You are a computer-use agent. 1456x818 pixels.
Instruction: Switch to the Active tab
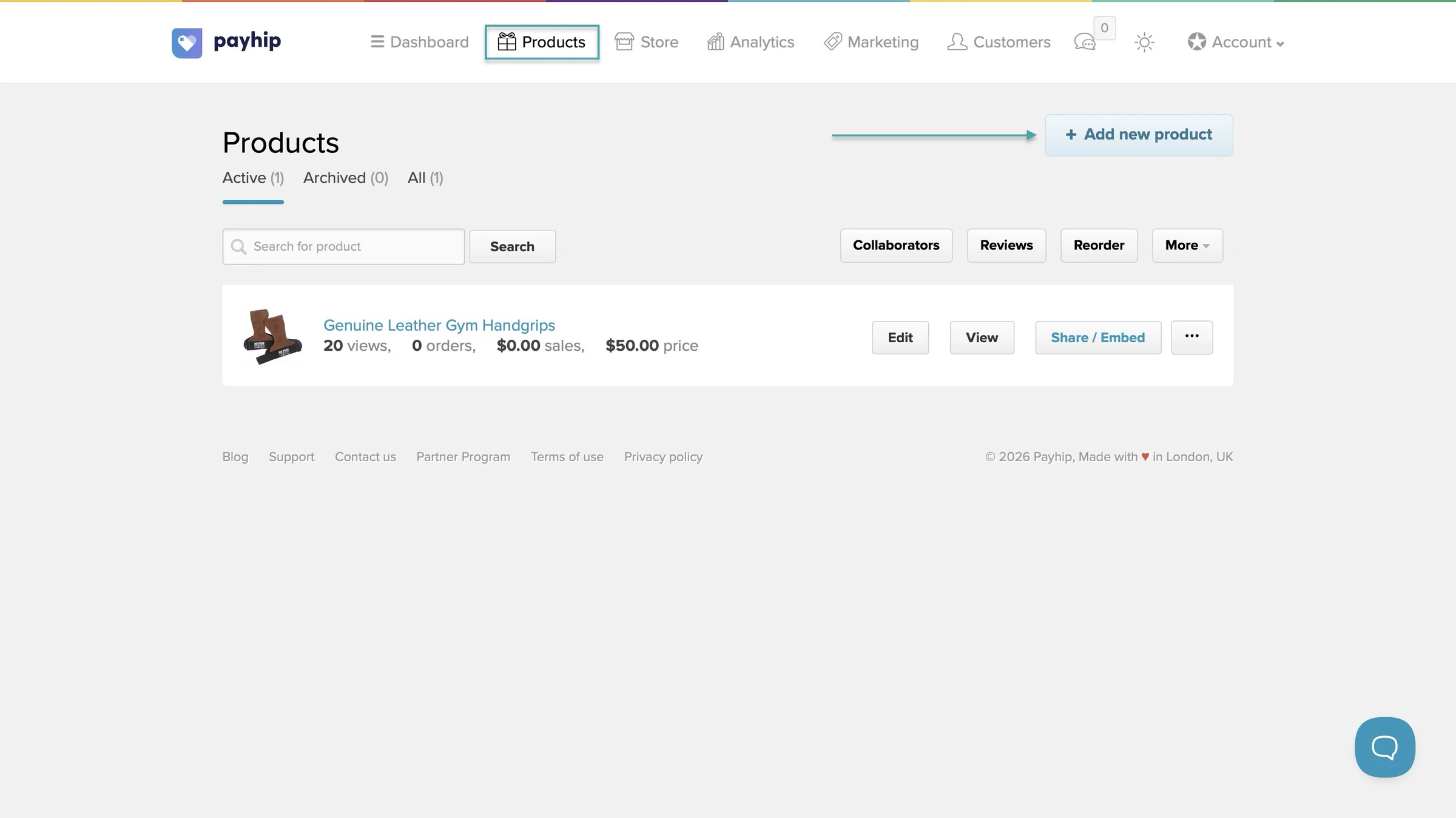pos(253,178)
